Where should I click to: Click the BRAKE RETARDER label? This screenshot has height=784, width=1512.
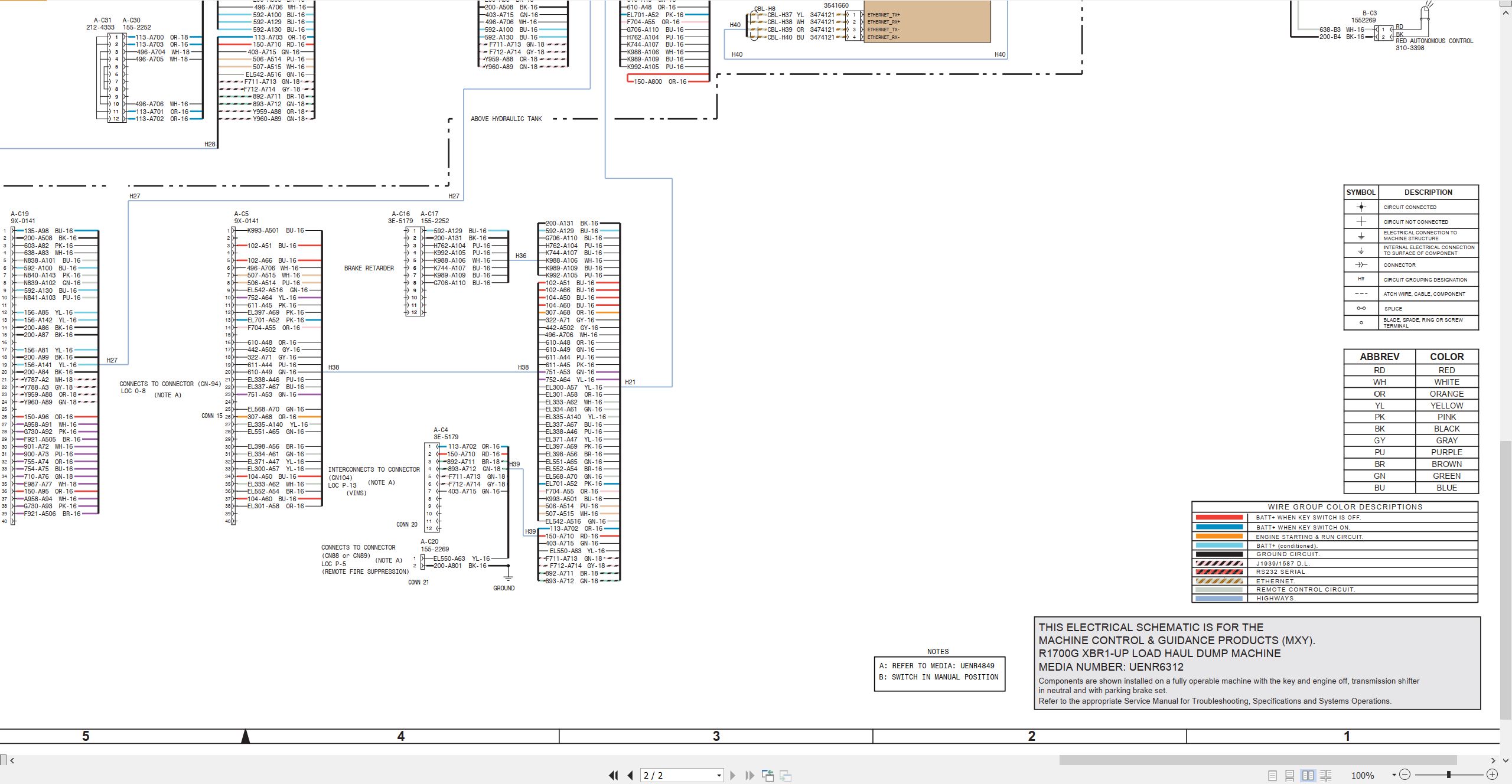(x=369, y=268)
